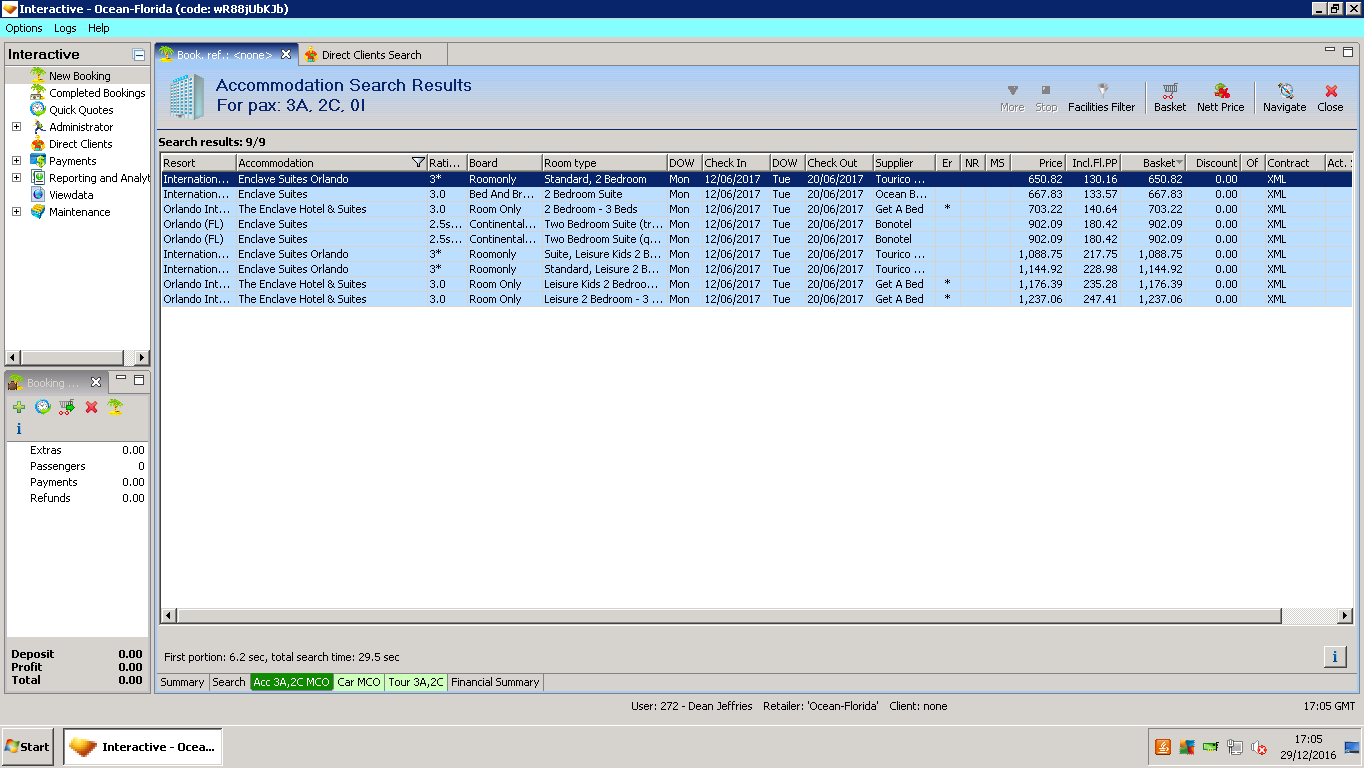Select the Leisure Kids 2 Bedroom row
This screenshot has width=1364, height=768.
756,284
